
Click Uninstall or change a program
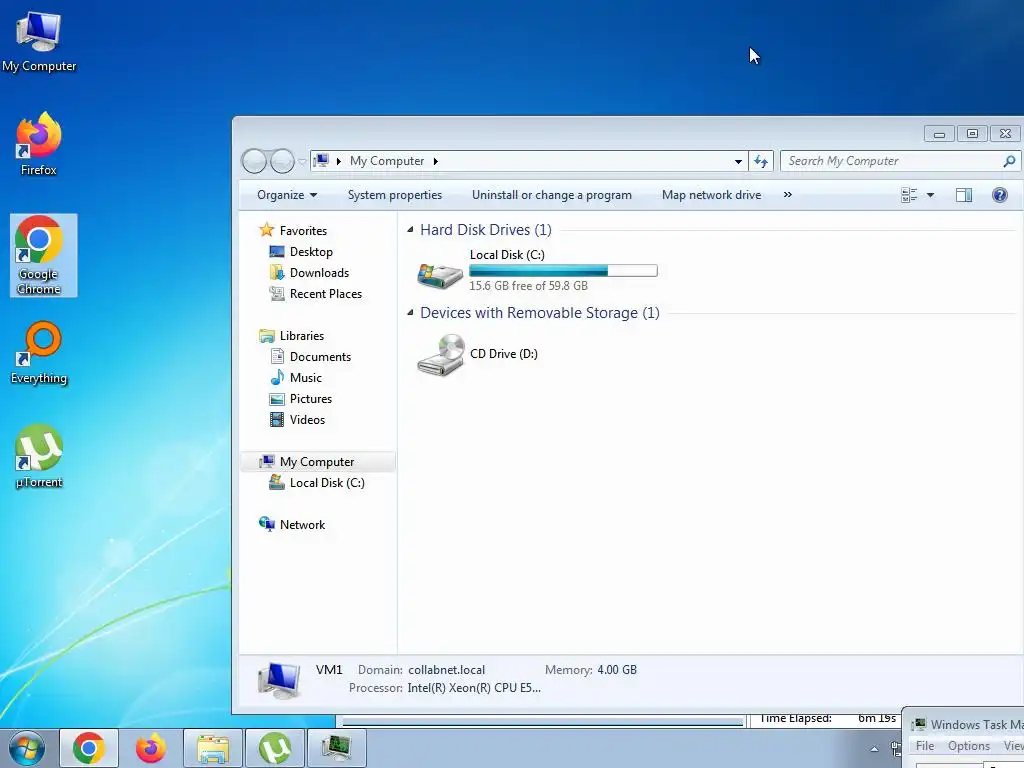pyautogui.click(x=552, y=195)
